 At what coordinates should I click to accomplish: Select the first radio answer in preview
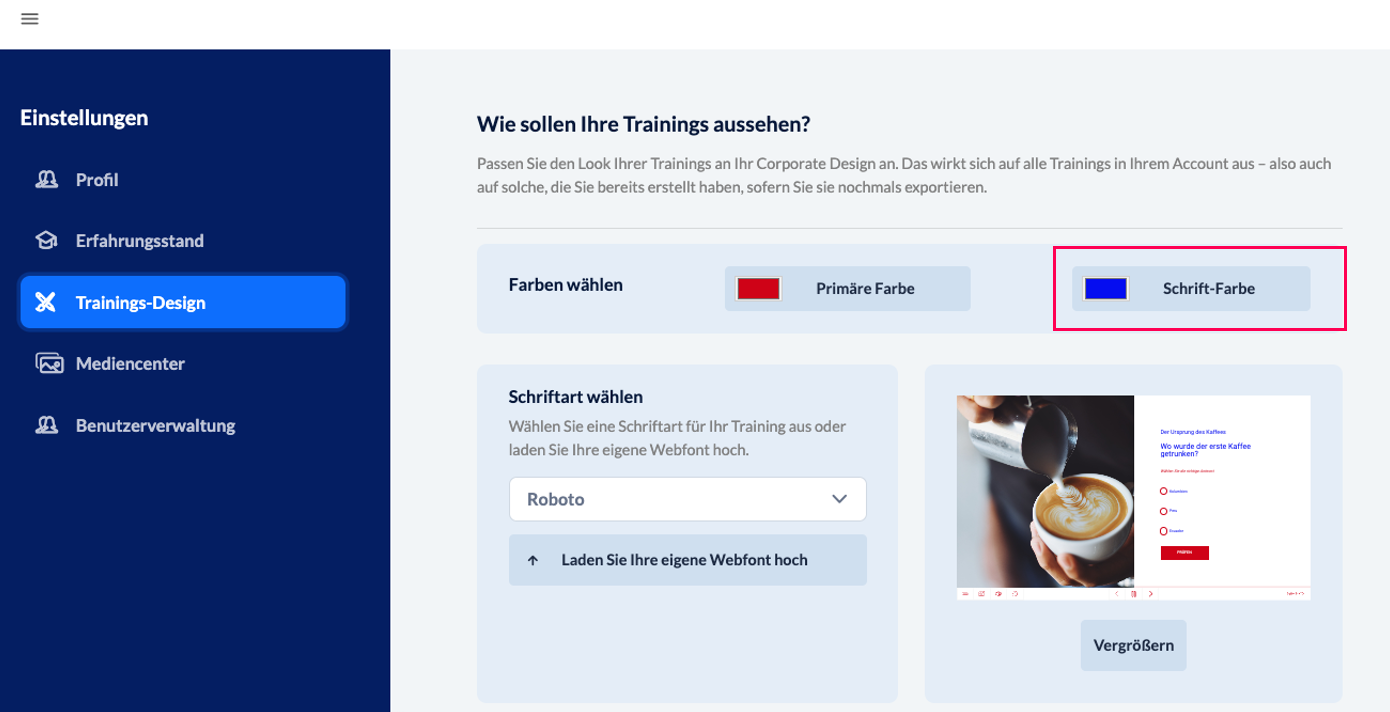1164,491
